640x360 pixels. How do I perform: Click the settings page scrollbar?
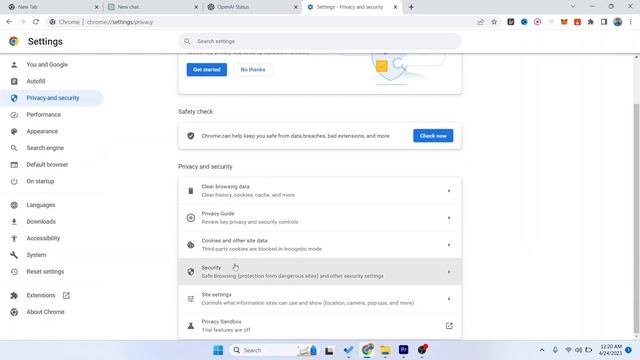point(636,218)
